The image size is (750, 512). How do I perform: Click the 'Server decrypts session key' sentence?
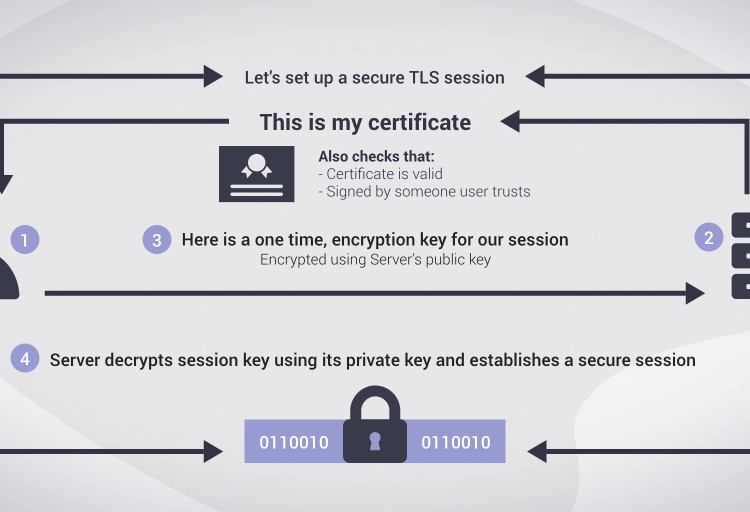tap(372, 359)
